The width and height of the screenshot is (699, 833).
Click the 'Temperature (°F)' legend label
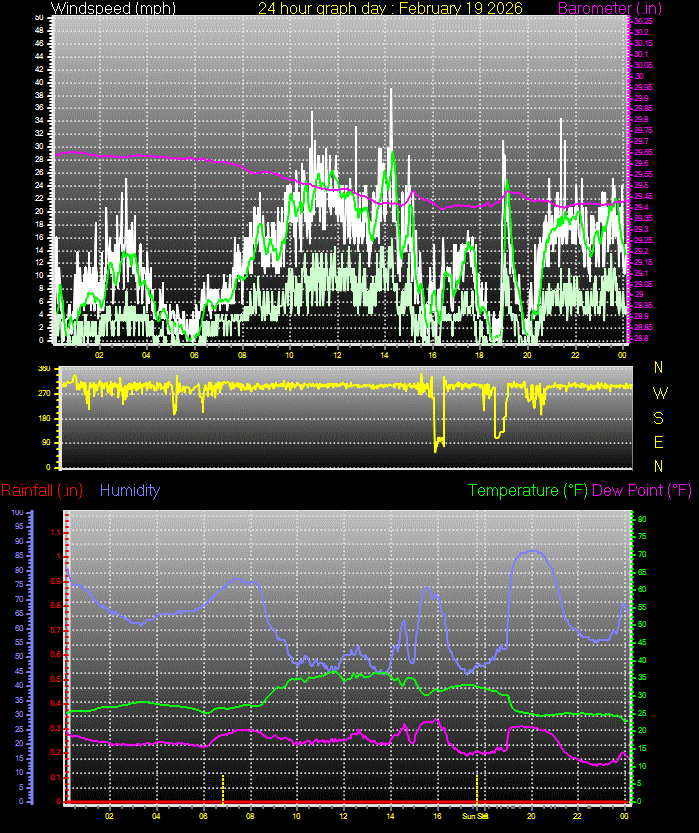[527, 490]
